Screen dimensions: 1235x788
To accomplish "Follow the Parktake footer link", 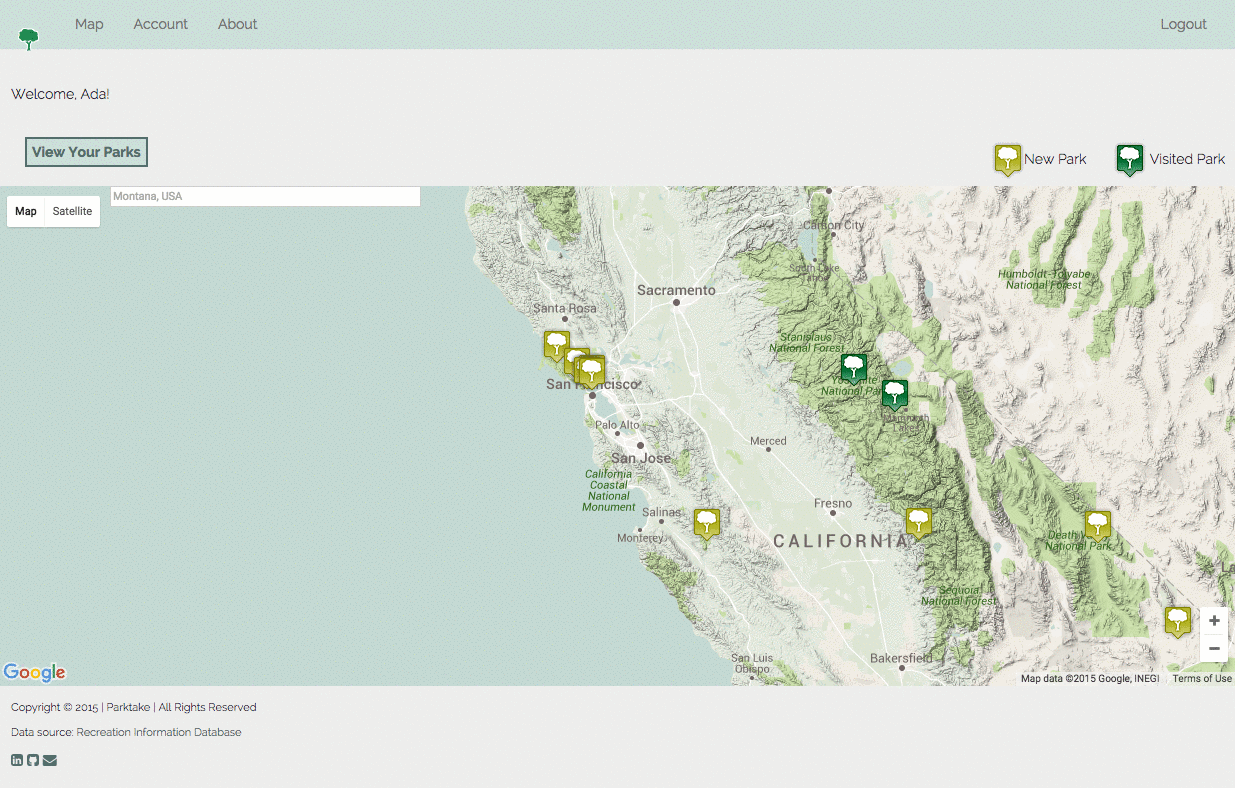I will 128,707.
